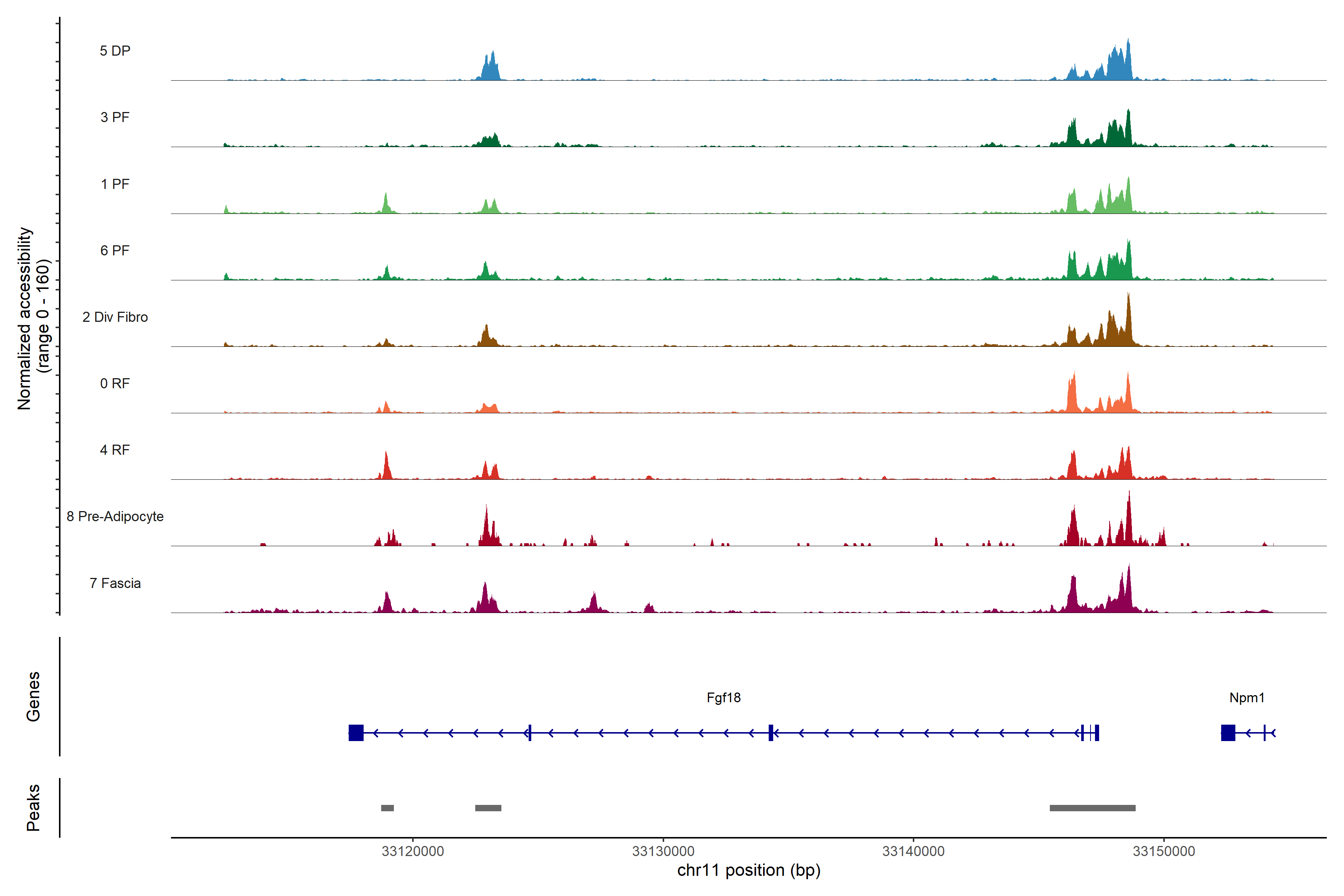The image size is (1344, 896).
Task: Click the 33120000 axis tick label
Action: (x=413, y=852)
